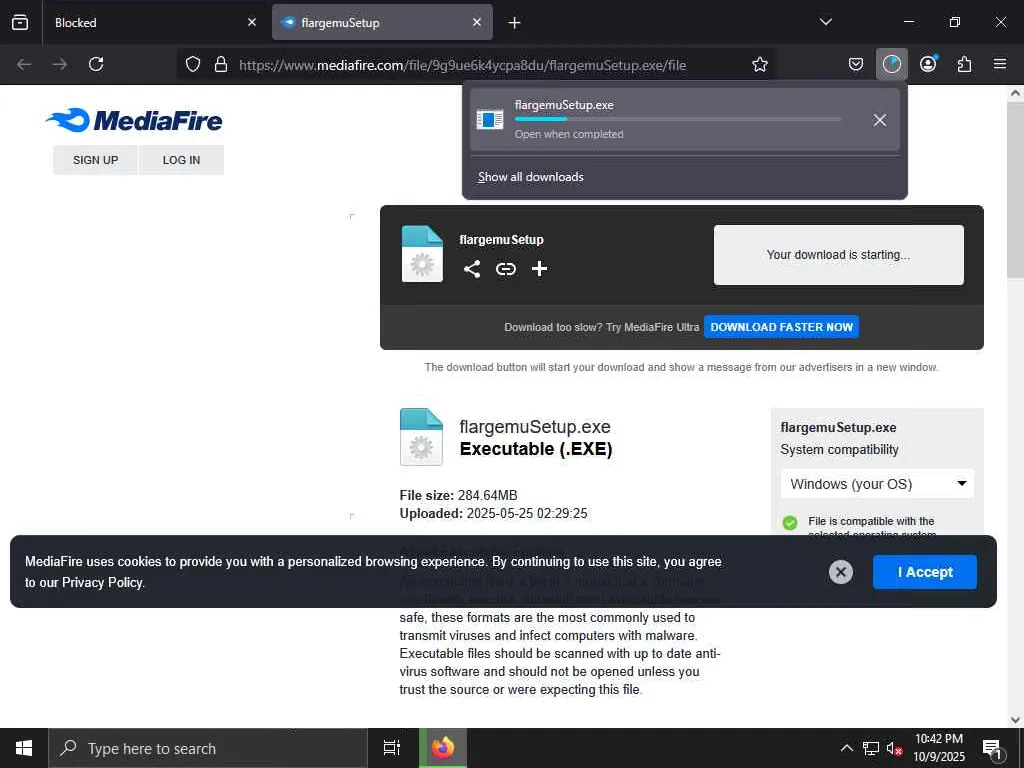Open the MediaFire logo homepage
This screenshot has width=1024, height=768.
(135, 121)
